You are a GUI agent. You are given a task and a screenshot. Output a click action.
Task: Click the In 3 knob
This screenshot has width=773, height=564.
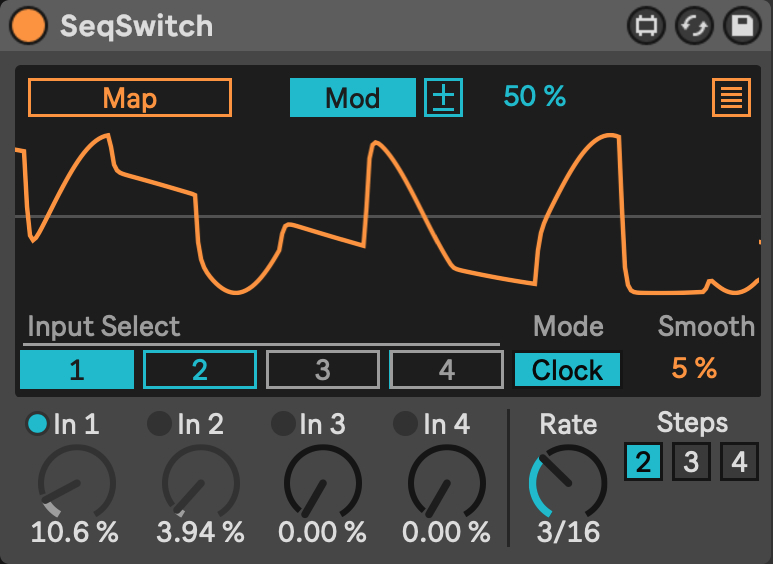322,482
